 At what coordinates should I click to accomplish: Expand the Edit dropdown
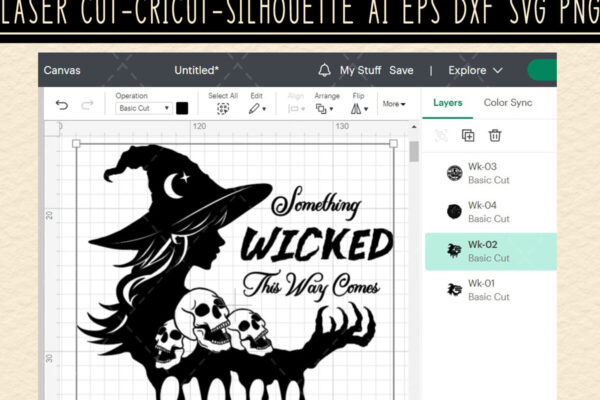[x=256, y=108]
